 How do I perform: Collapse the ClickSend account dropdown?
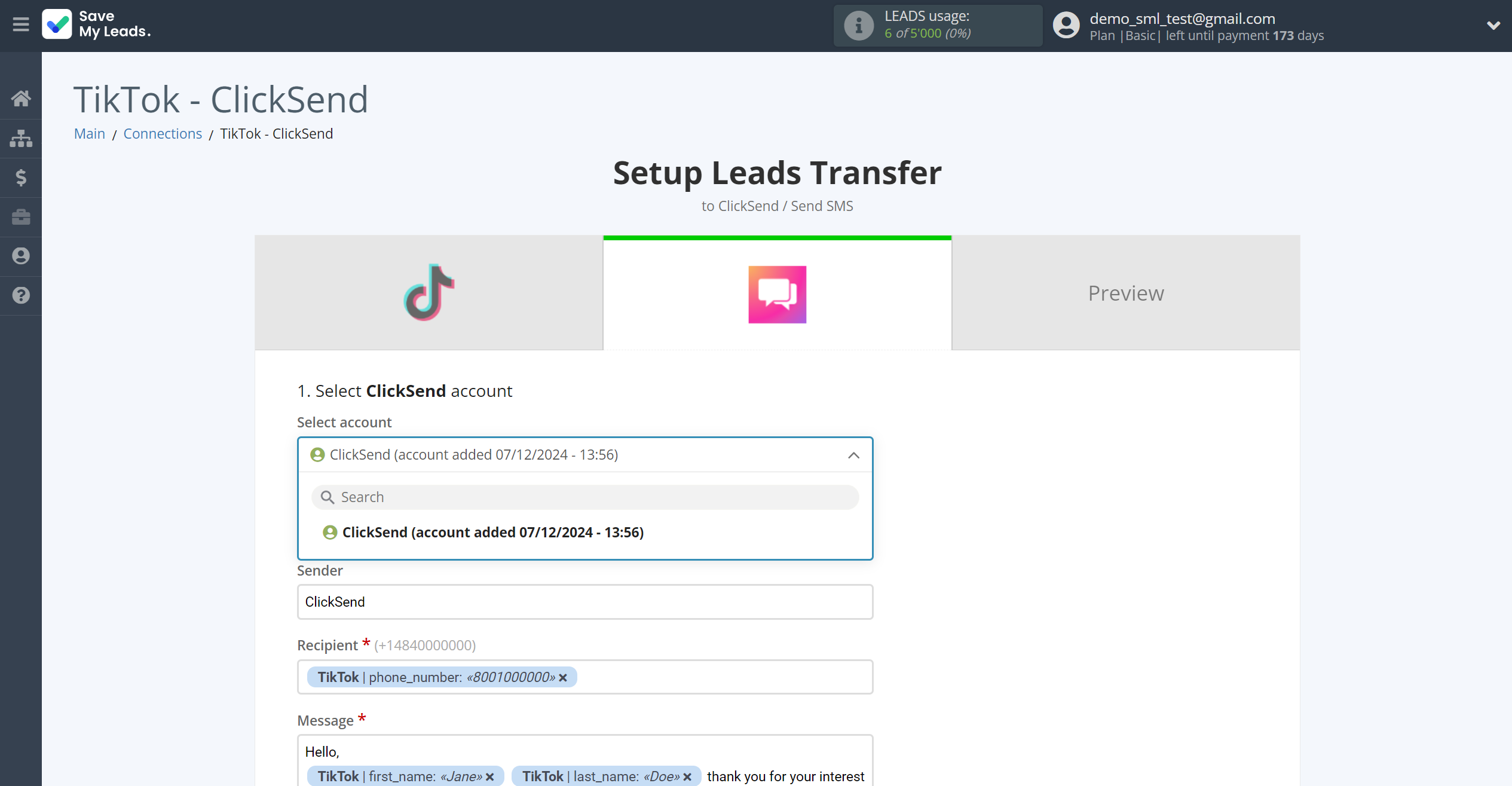854,455
